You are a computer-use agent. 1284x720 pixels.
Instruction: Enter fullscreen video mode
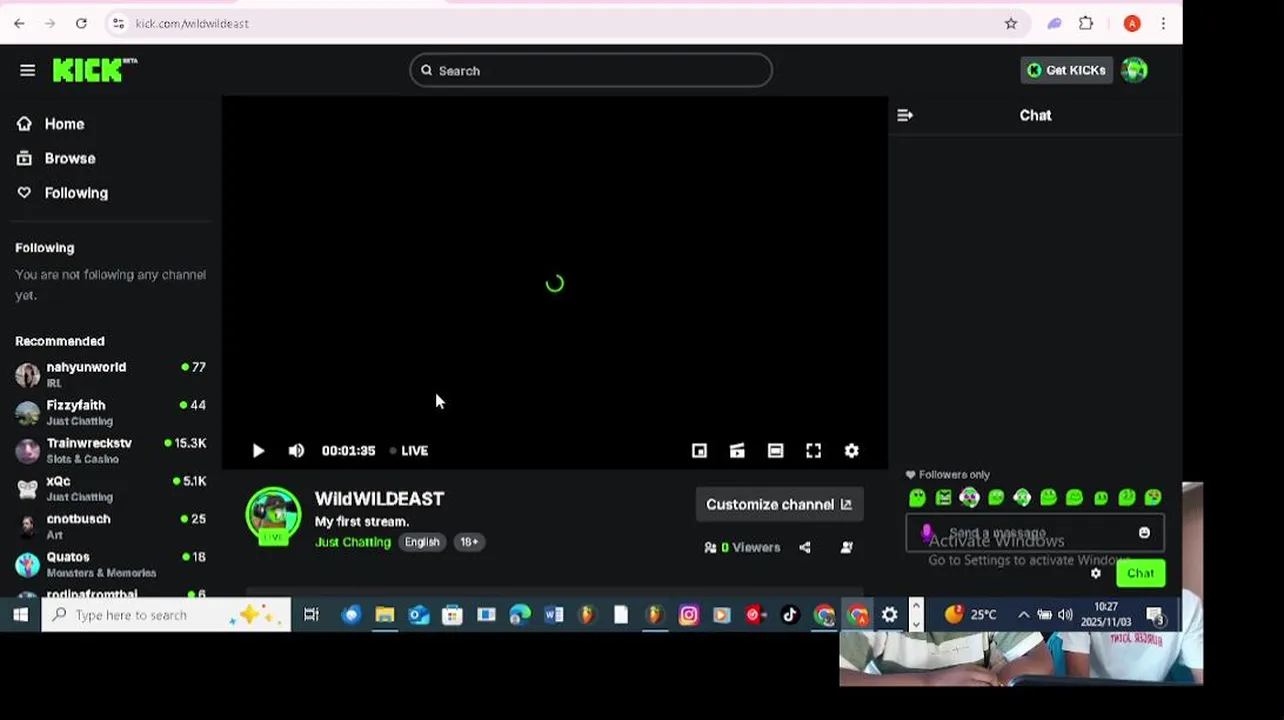pos(813,451)
